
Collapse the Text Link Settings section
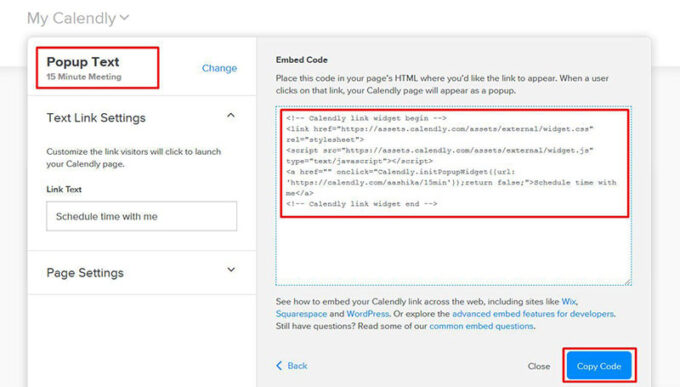point(231,115)
